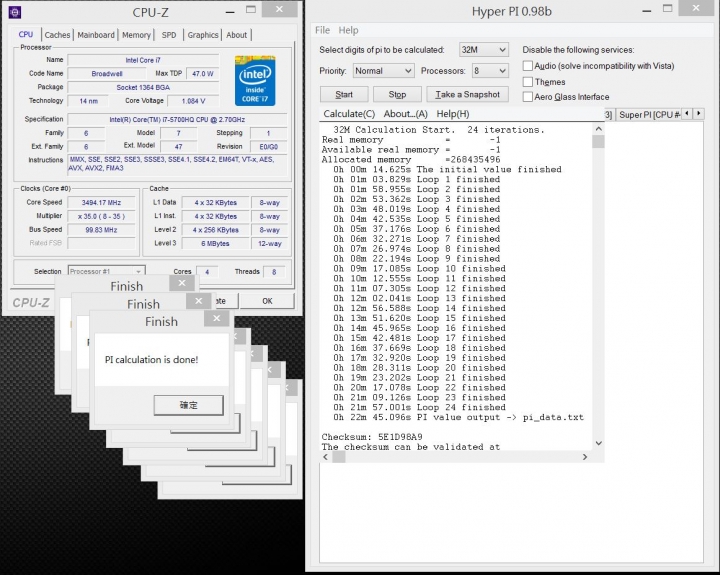Click the Loop 24 finished log line
This screenshot has width=720, height=575.
[420, 407]
